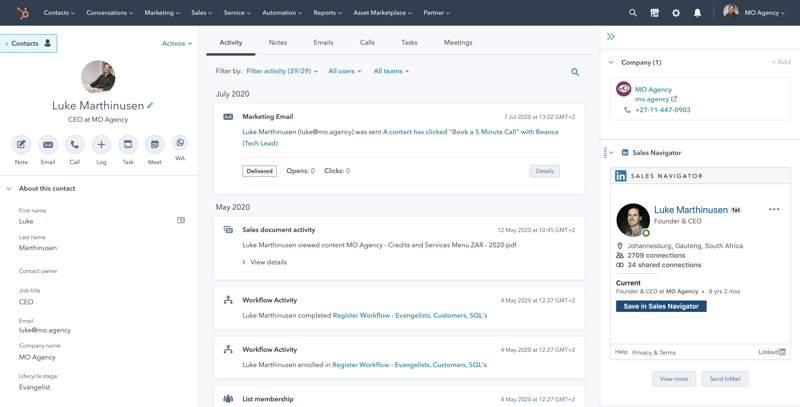Click the account avatar in top bar
Image resolution: width=800 pixels, height=407 pixels.
coord(731,12)
